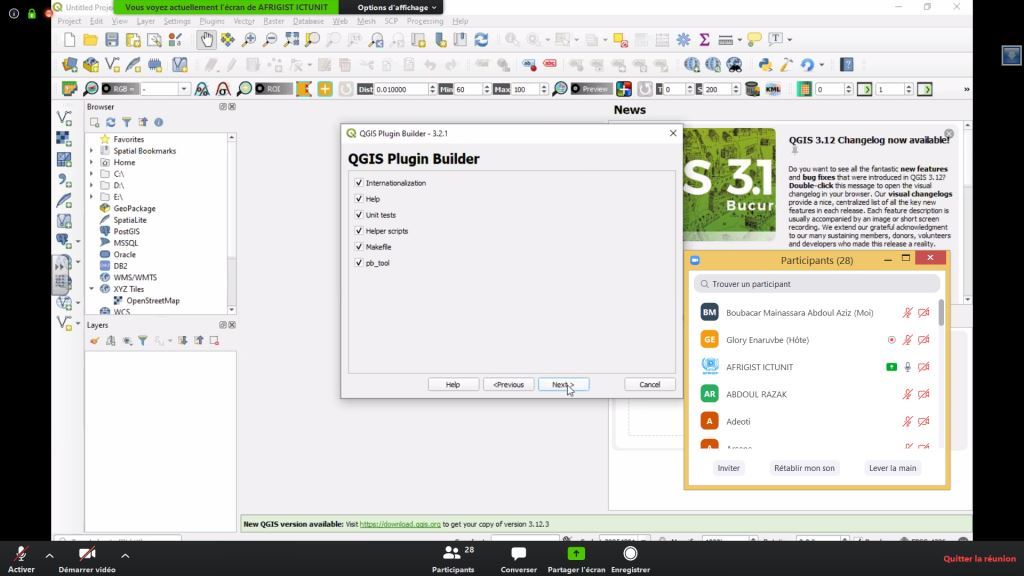Screen dimensions: 1024x576
Task: Open the Processing menu
Action: [x=424, y=21]
